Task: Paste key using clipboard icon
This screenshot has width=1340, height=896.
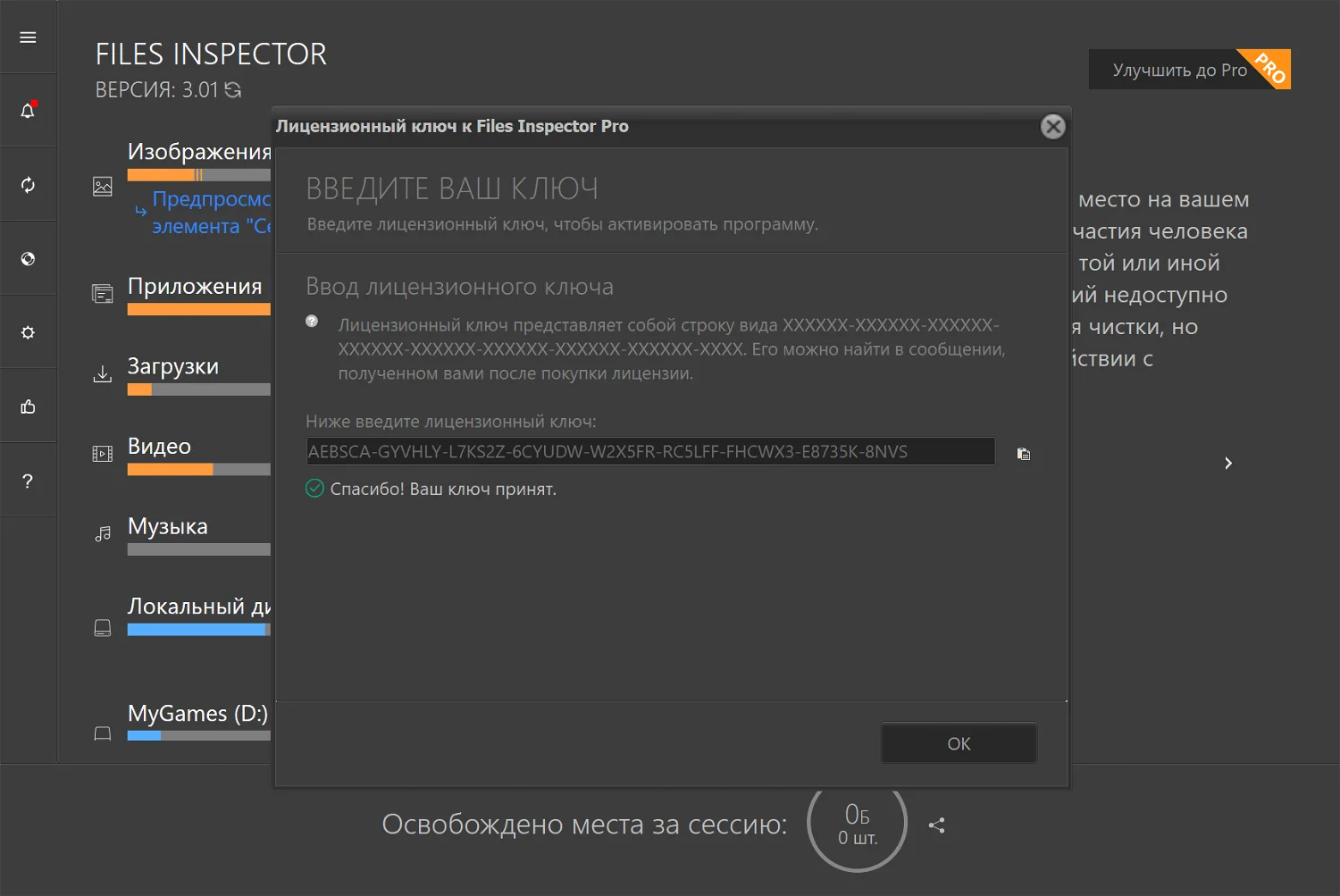Action: [x=1024, y=454]
